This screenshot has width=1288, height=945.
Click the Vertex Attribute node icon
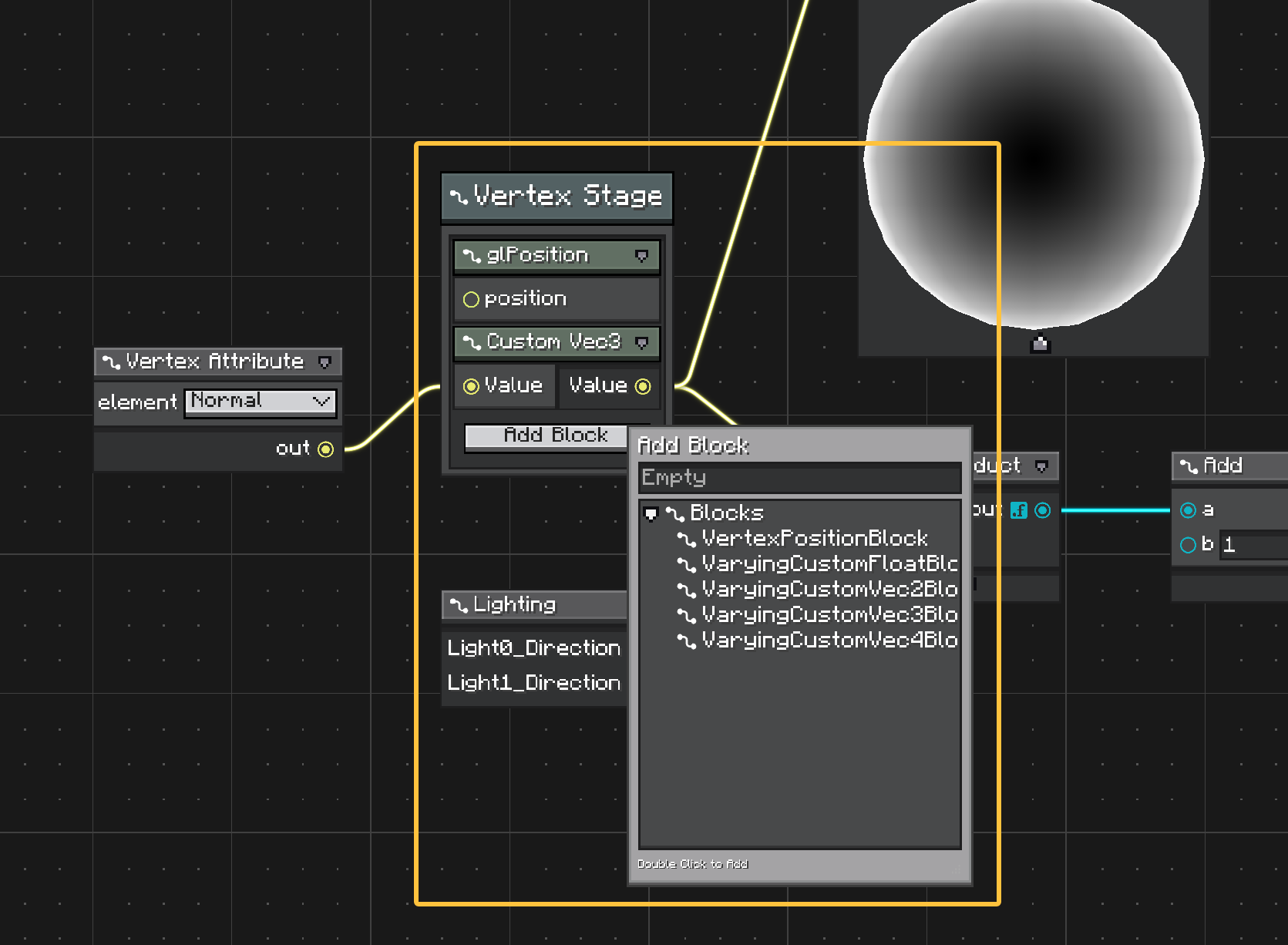pos(111,362)
